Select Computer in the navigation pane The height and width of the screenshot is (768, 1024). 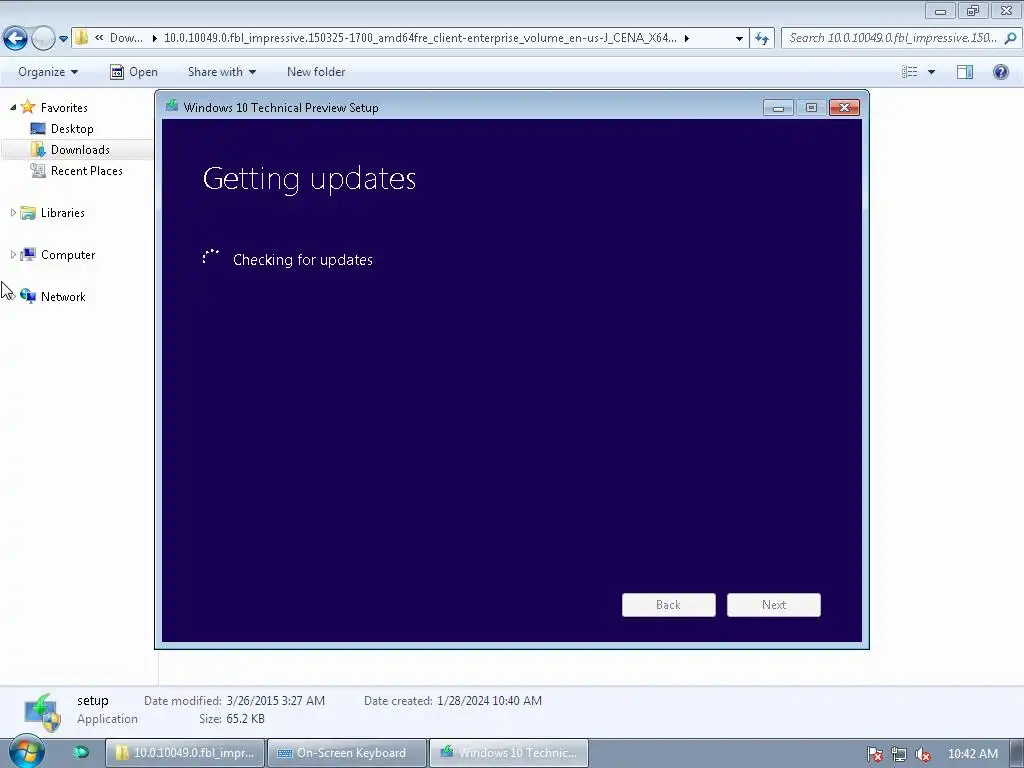click(x=68, y=255)
